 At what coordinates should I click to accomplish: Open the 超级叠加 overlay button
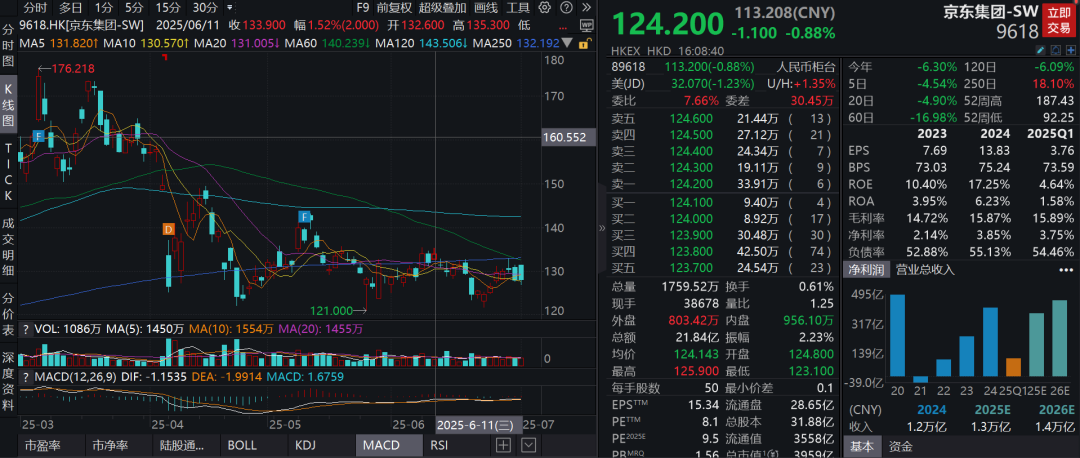tap(443, 7)
